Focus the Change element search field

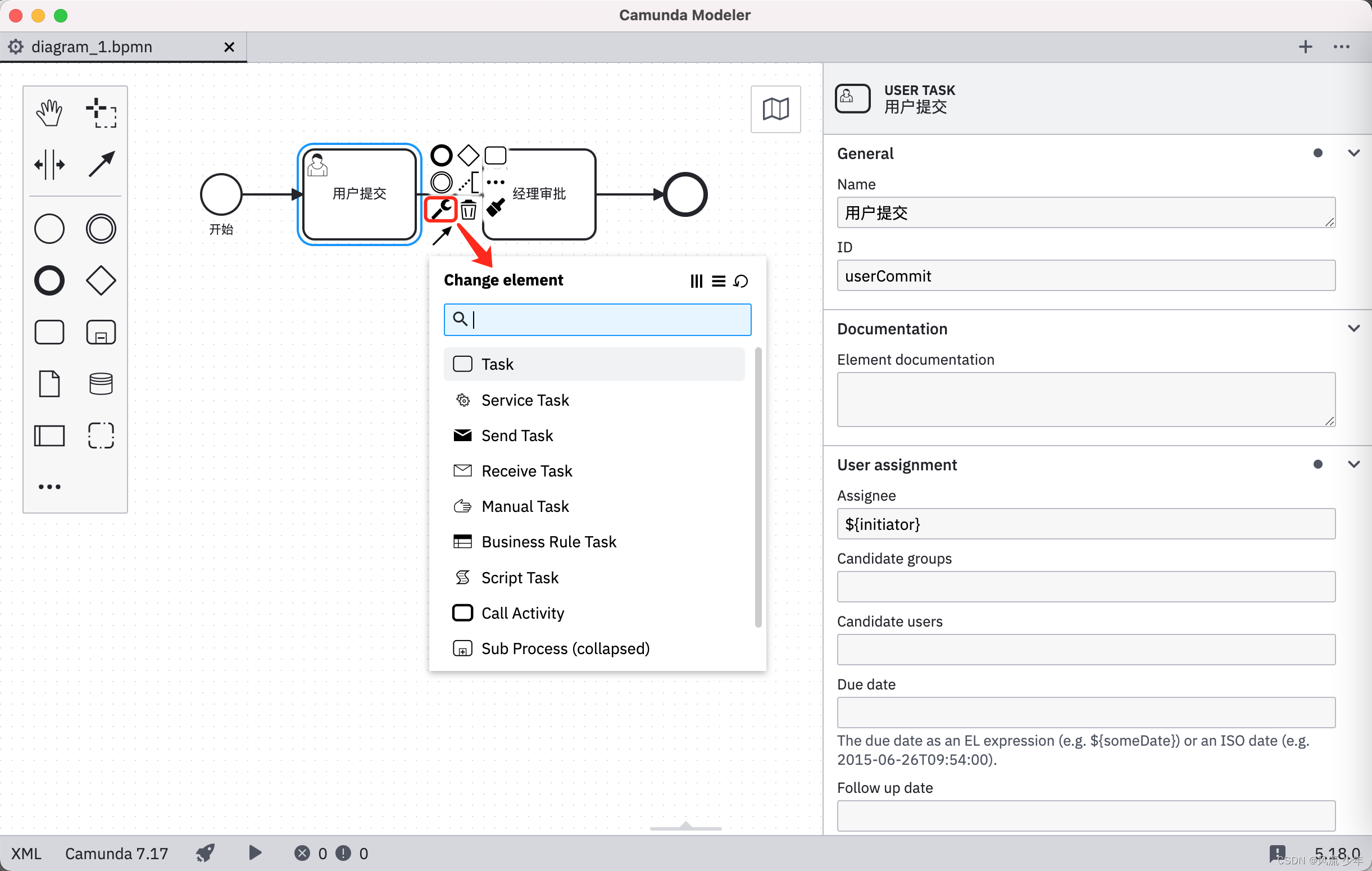(597, 319)
